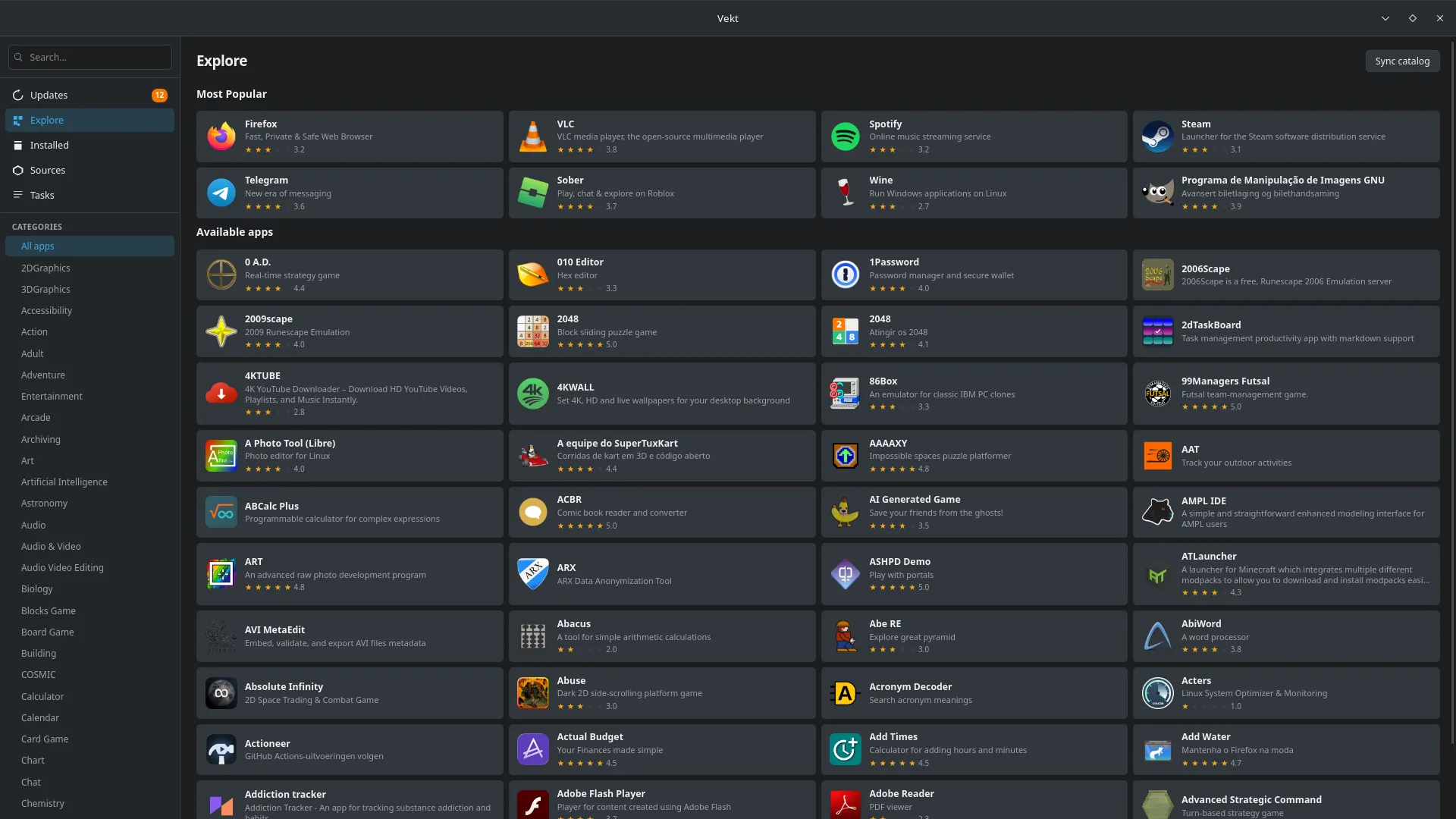Click the Wine glass icon
Image resolution: width=1456 pixels, height=819 pixels.
click(845, 193)
